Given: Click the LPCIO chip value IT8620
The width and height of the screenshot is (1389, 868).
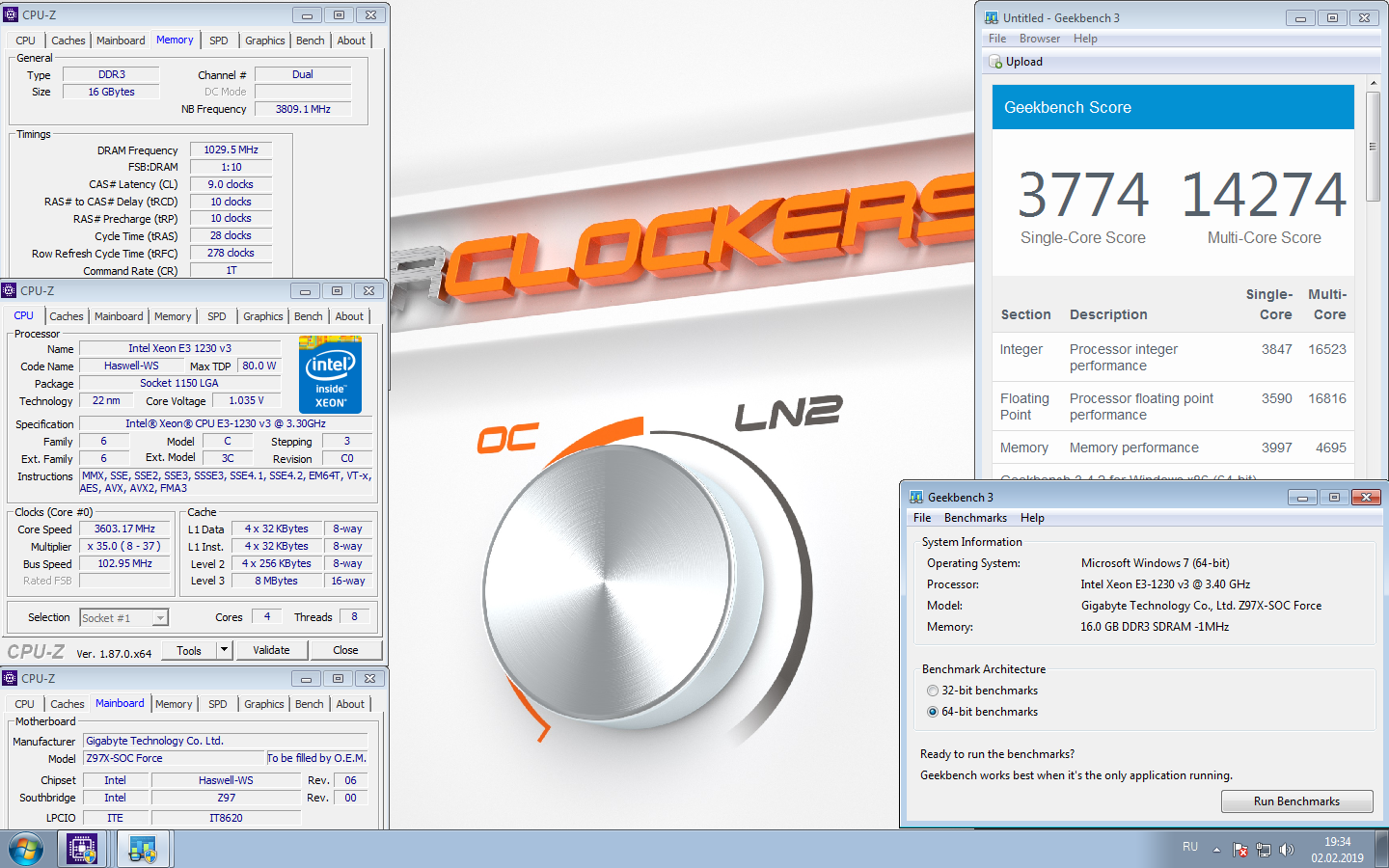Looking at the screenshot, I should click(x=227, y=818).
